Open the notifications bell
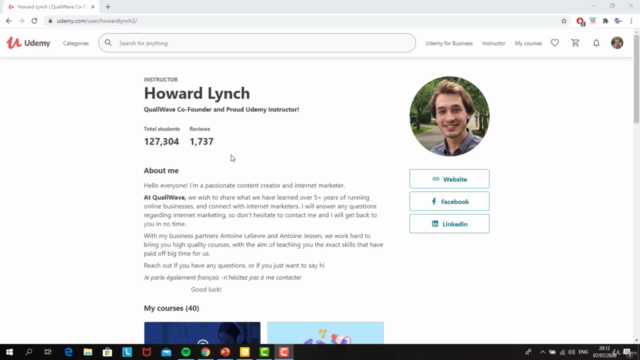 (596, 43)
